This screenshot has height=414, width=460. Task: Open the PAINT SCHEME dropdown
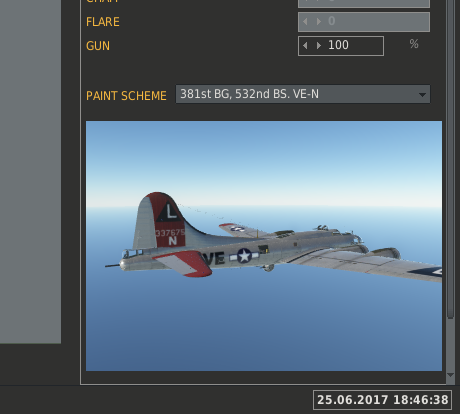click(303, 94)
